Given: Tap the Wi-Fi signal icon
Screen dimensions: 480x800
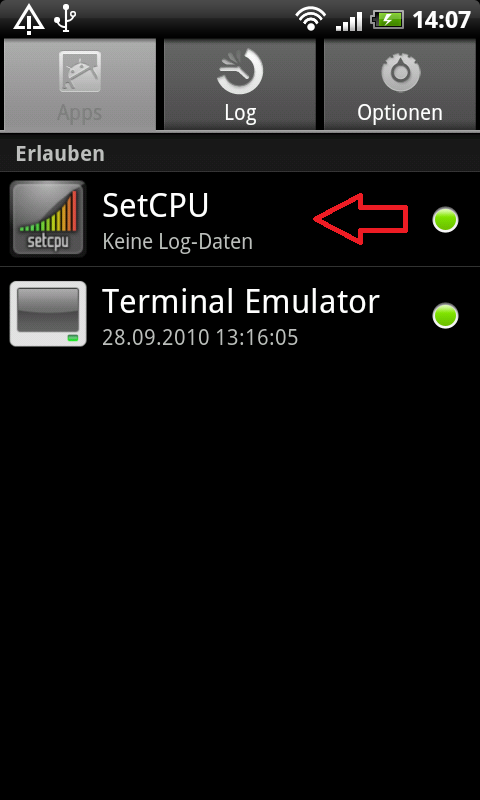Looking at the screenshot, I should click(x=310, y=20).
